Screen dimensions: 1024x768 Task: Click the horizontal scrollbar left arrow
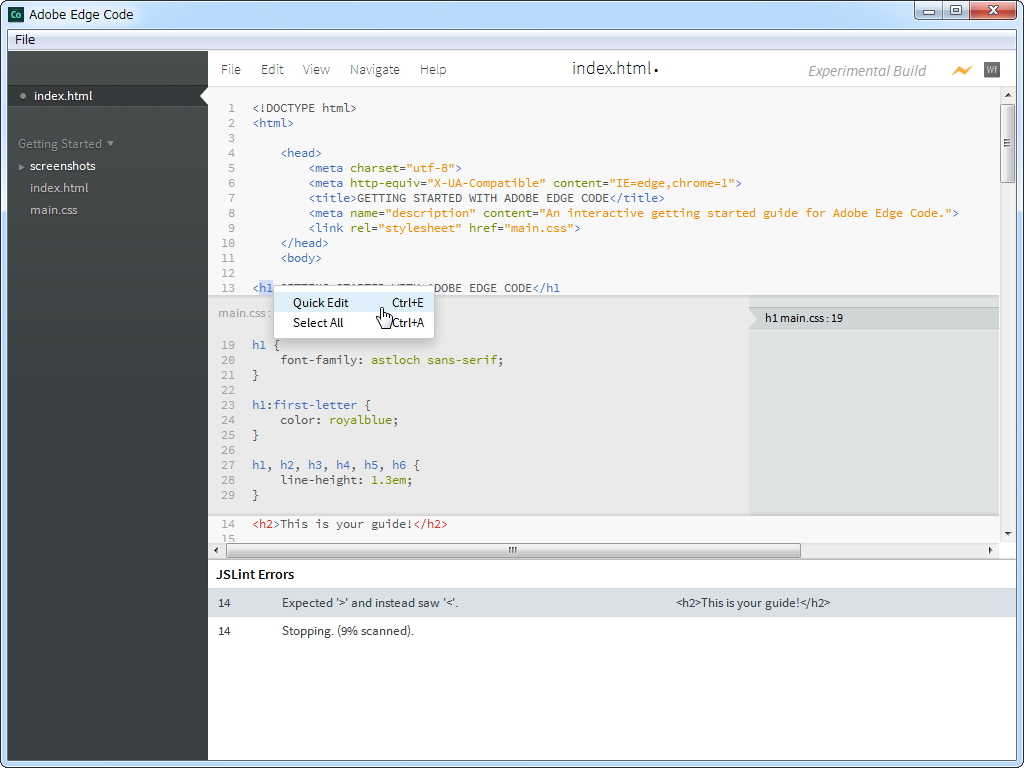(217, 550)
